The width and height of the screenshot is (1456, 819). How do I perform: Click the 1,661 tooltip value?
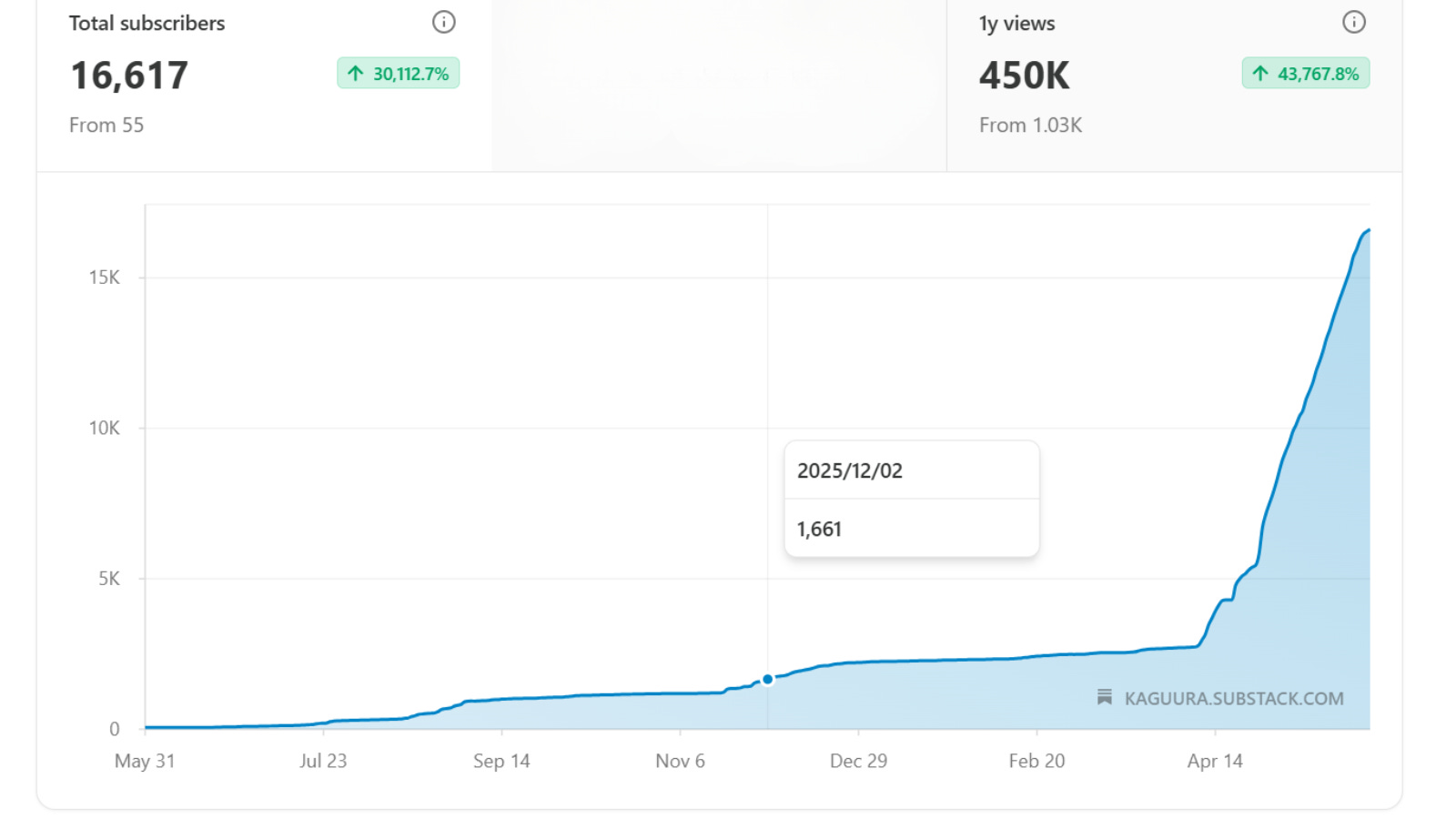coord(819,530)
